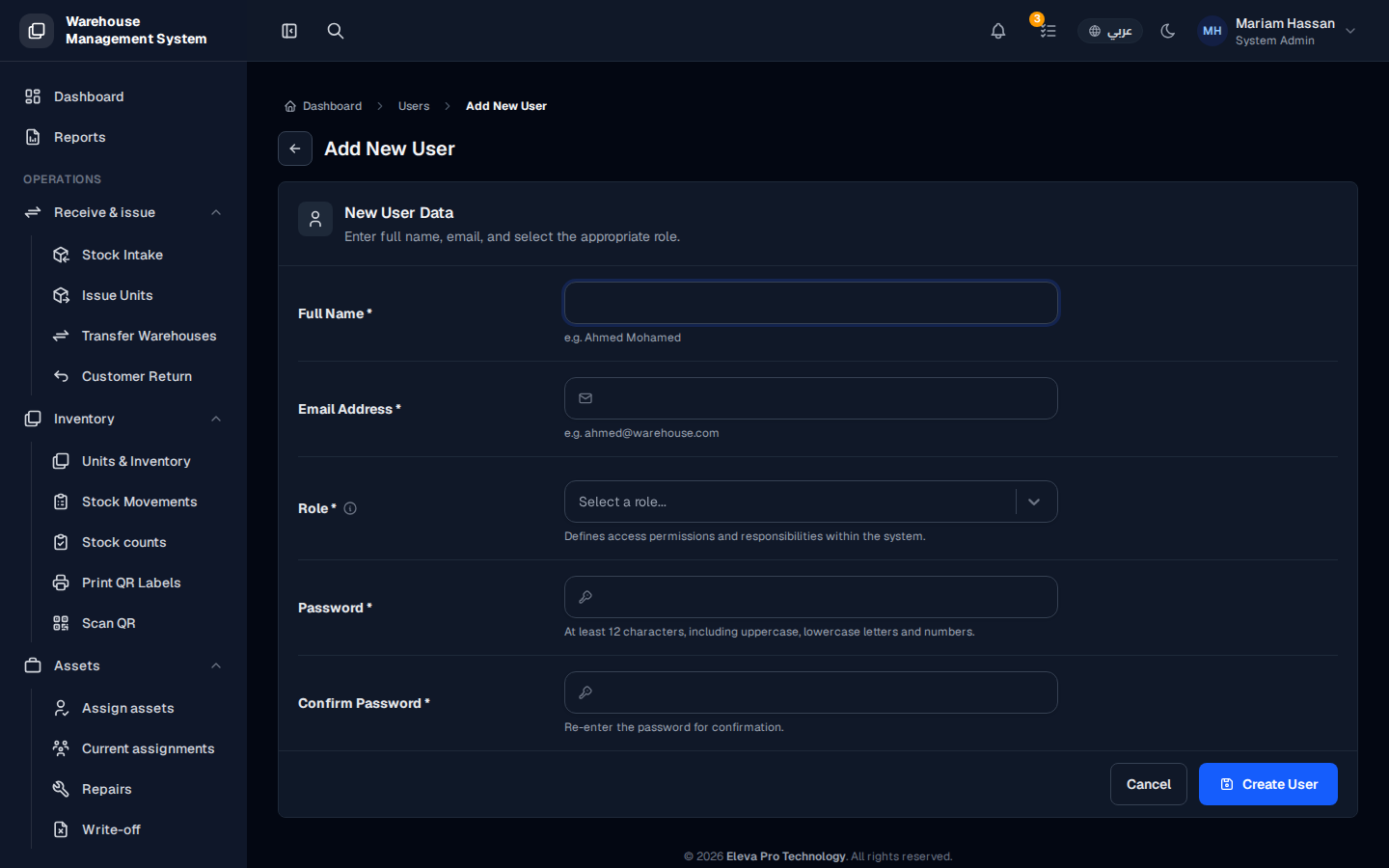Viewport: 1389px width, 868px height.
Task: Open the task list icon with badge
Action: coord(1047,31)
